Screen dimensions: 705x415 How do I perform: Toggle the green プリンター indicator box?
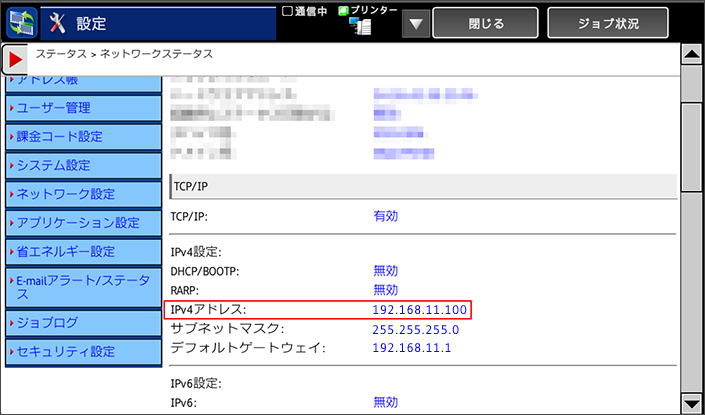[x=341, y=11]
